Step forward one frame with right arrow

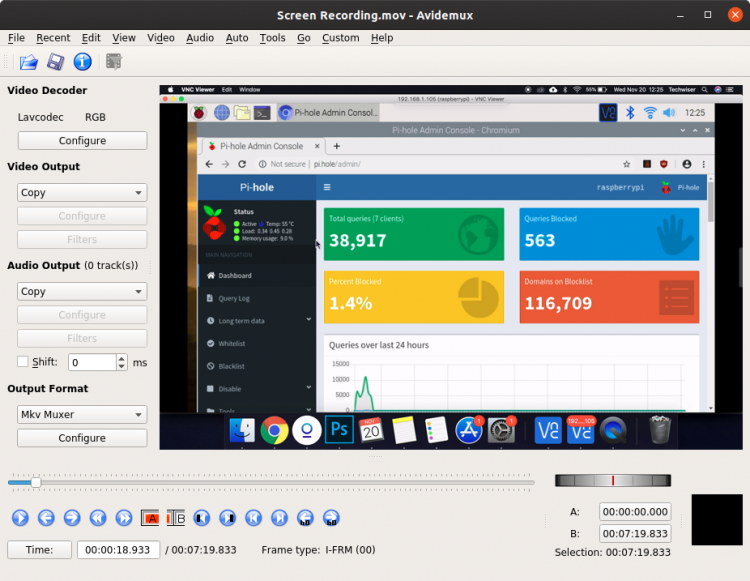pyautogui.click(x=72, y=518)
